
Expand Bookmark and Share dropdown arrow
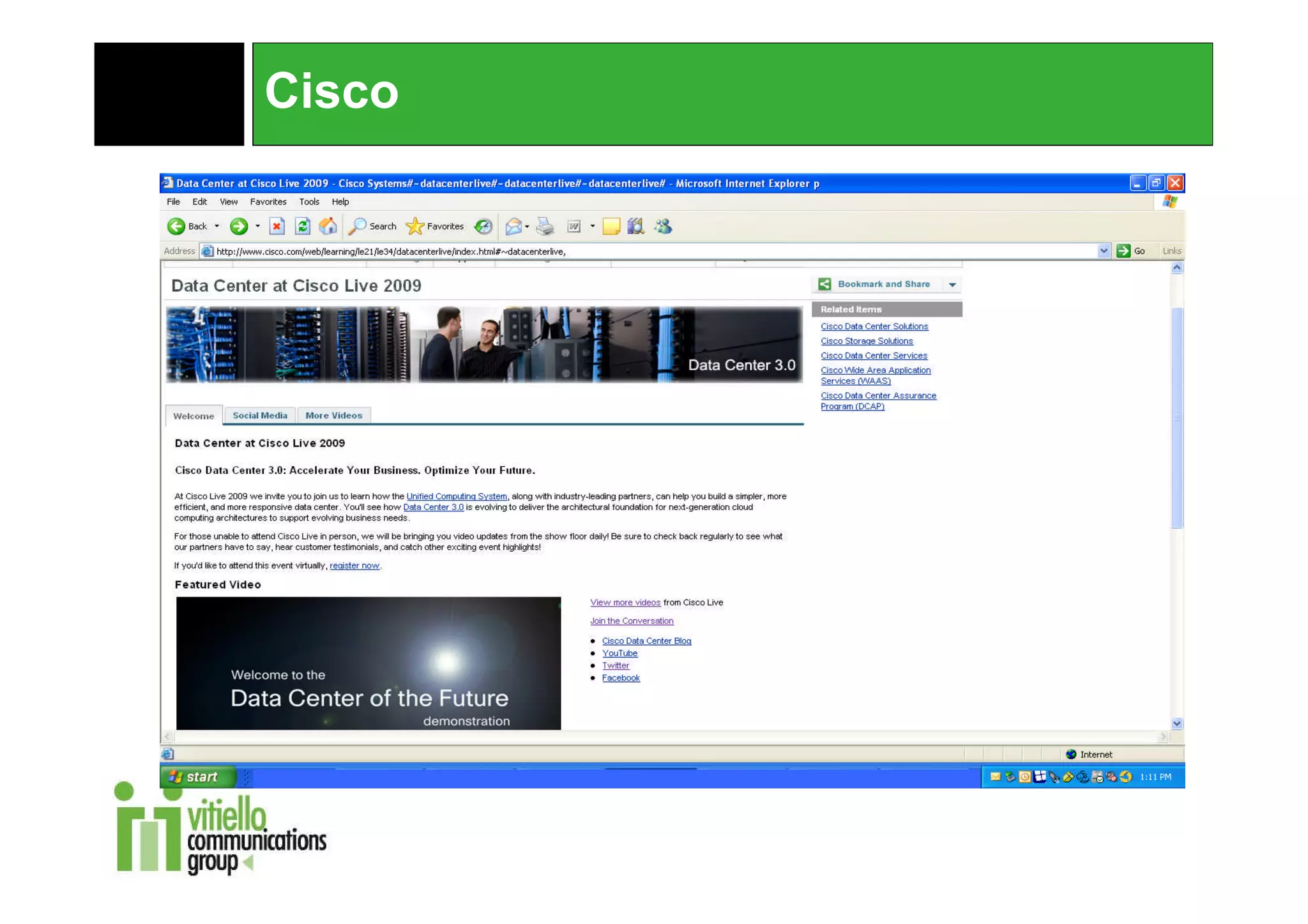pos(952,285)
